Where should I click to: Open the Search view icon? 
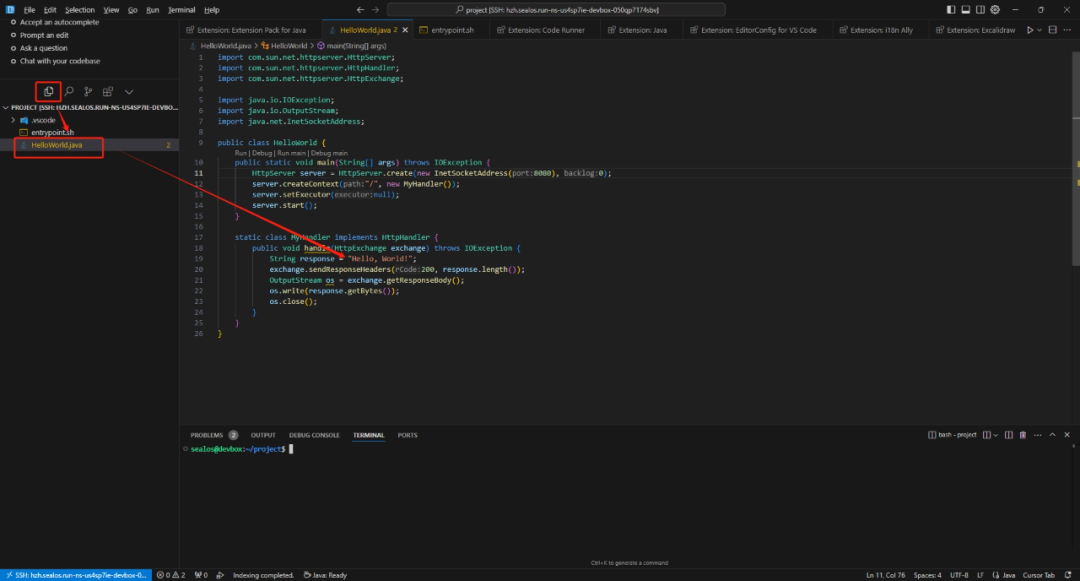69,92
